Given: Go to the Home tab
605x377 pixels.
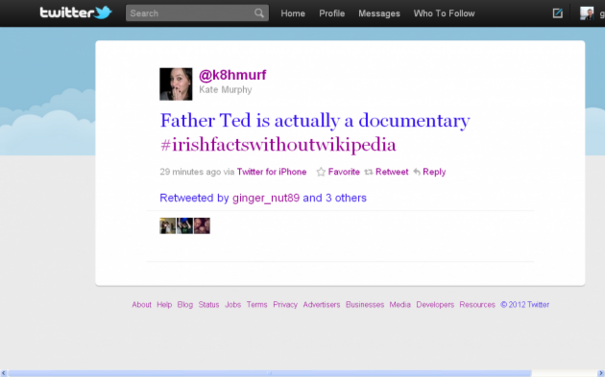Looking at the screenshot, I should pyautogui.click(x=293, y=14).
